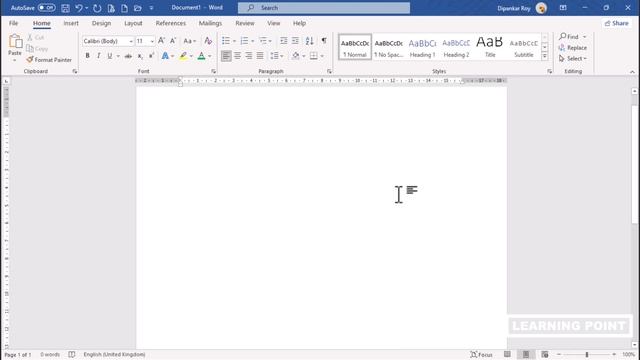This screenshot has height=360, width=640.
Task: Expand the Styles gallery more arrow
Action: coord(544,57)
